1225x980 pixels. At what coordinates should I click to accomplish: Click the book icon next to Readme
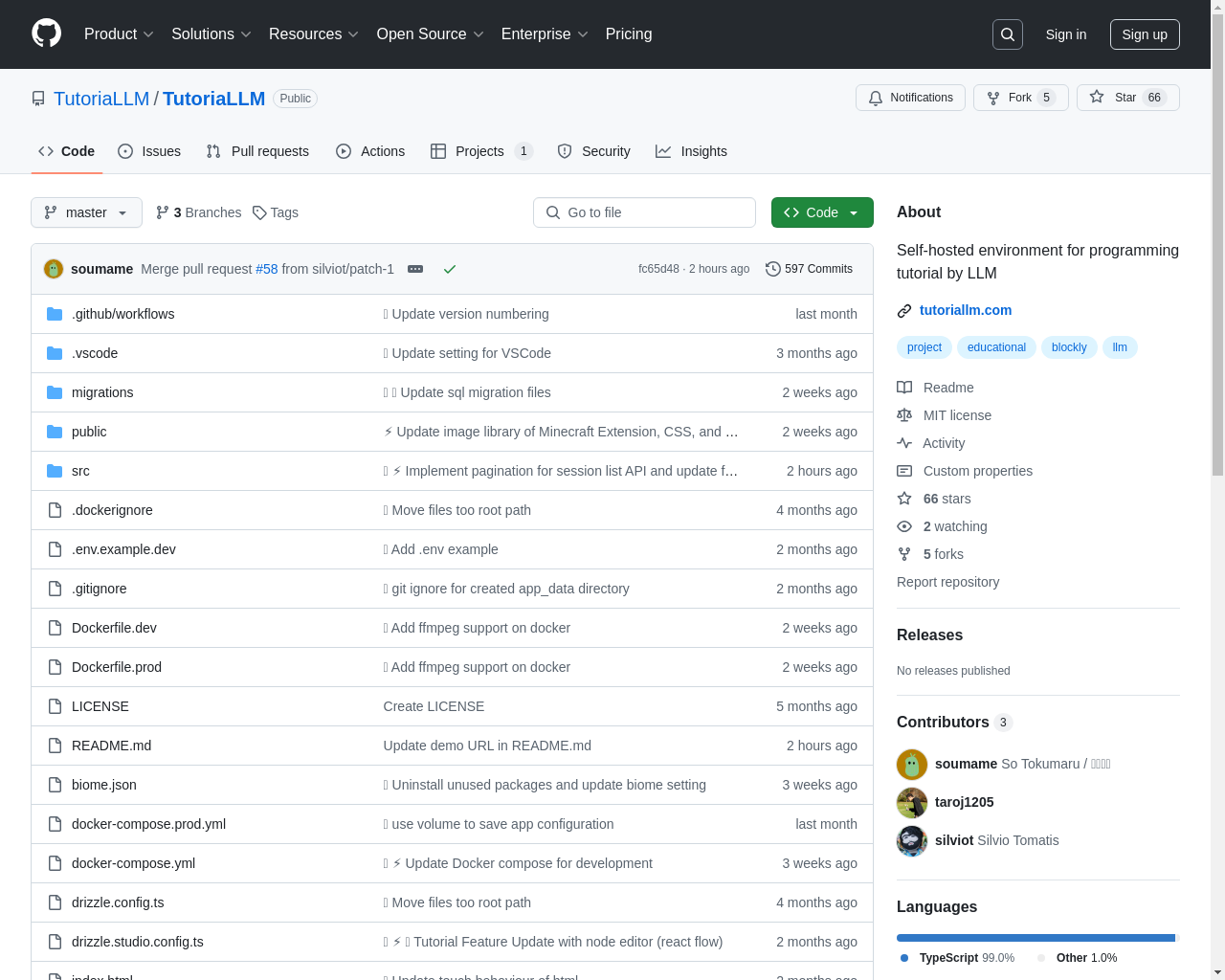tap(904, 388)
